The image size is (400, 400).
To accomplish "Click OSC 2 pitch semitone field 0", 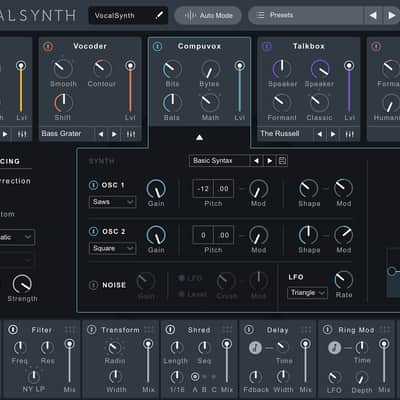I will [x=203, y=235].
